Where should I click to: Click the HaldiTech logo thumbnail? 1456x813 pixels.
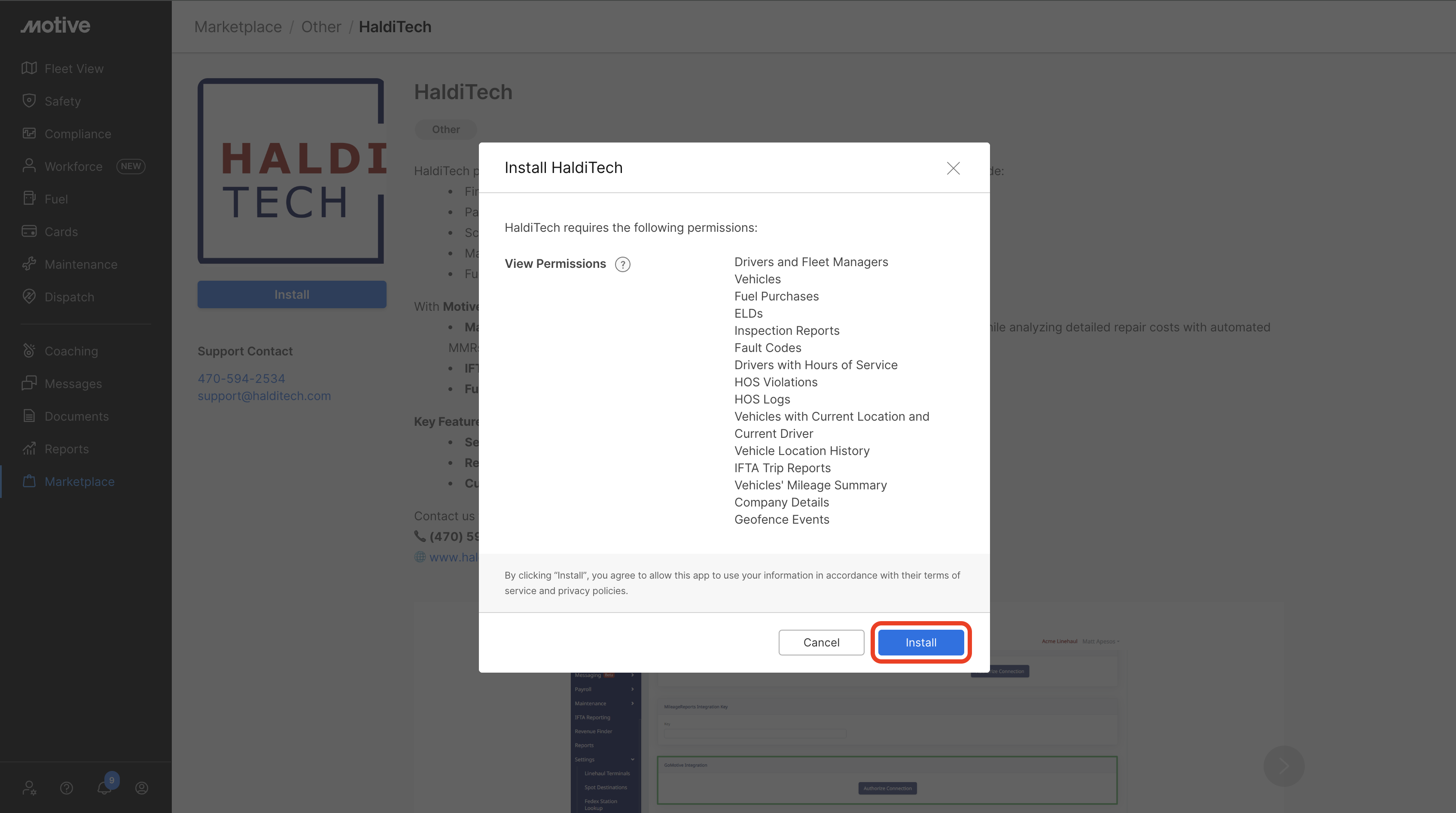[x=292, y=170]
